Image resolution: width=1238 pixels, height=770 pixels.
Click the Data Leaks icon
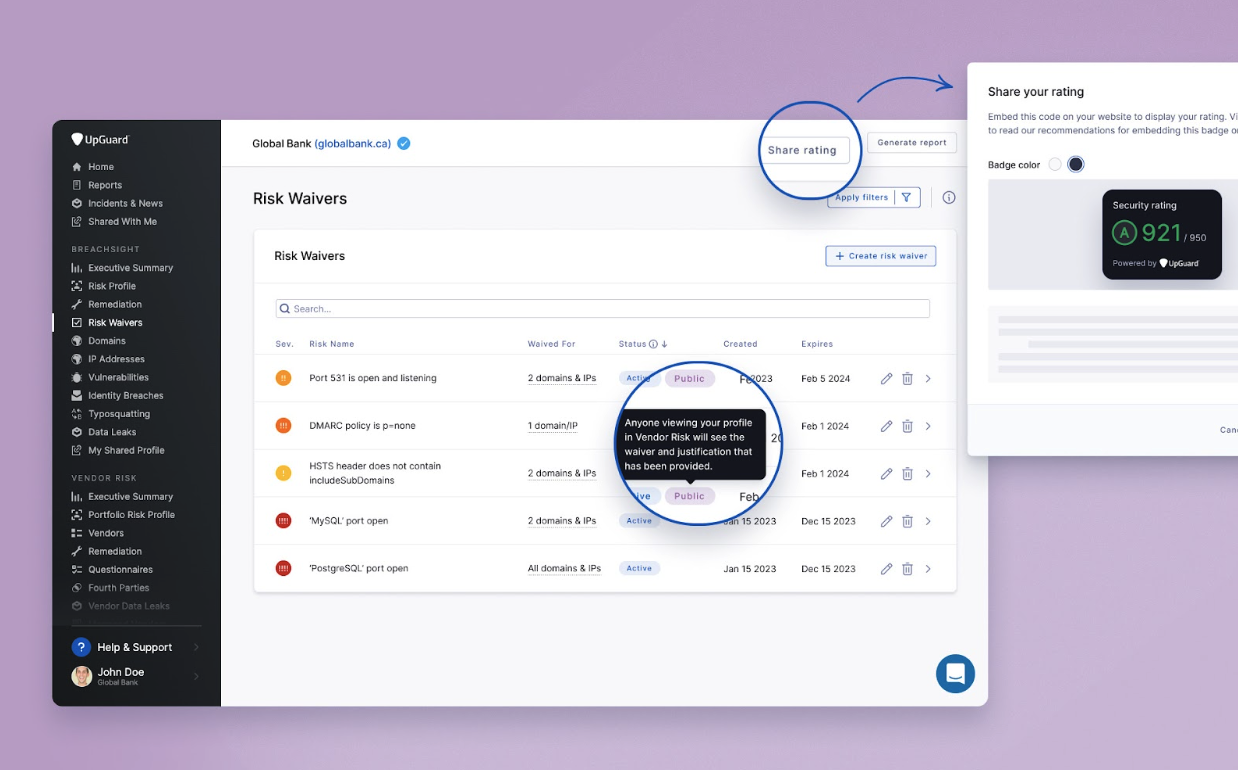pyautogui.click(x=77, y=432)
